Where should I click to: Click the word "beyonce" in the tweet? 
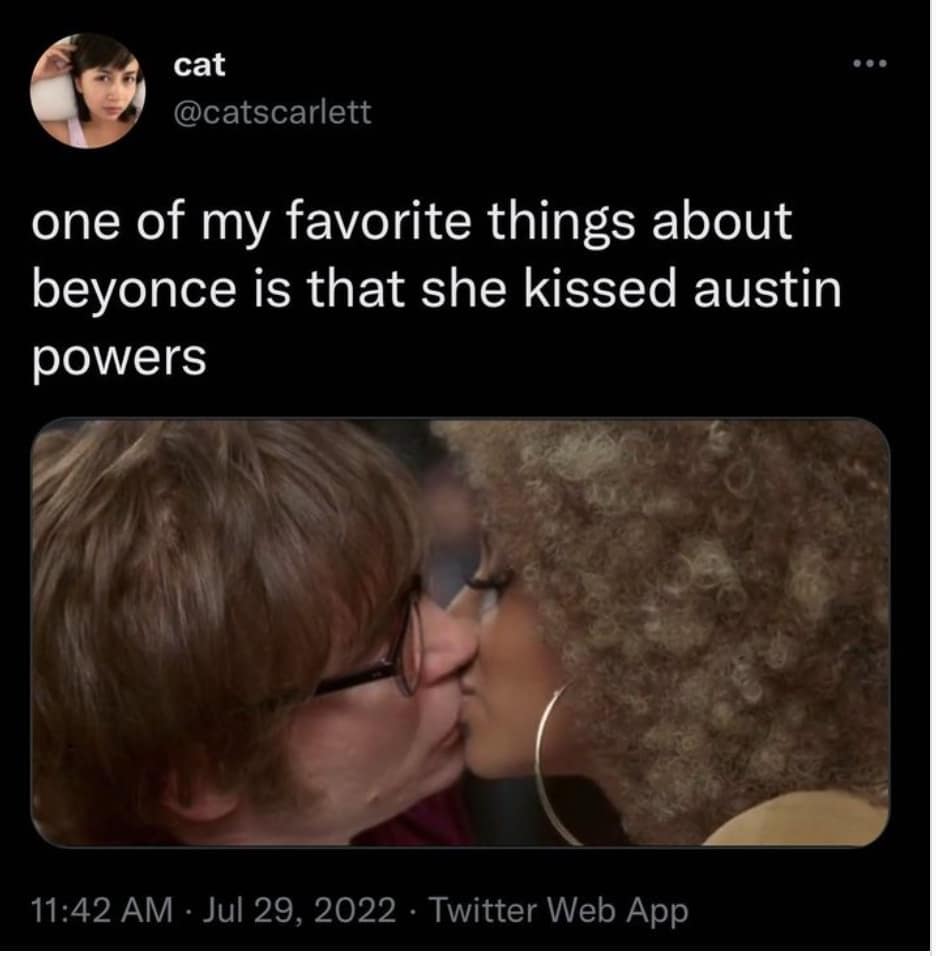[134, 291]
